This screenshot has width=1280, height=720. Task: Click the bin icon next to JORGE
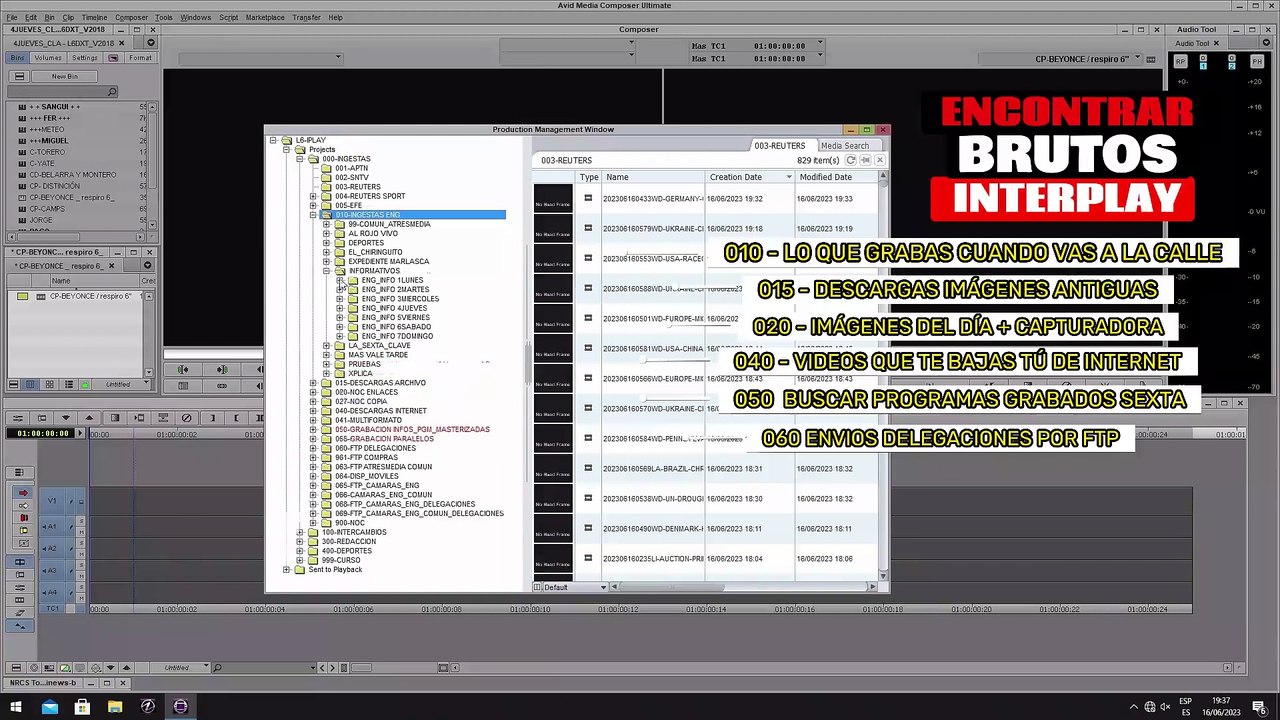point(22,220)
